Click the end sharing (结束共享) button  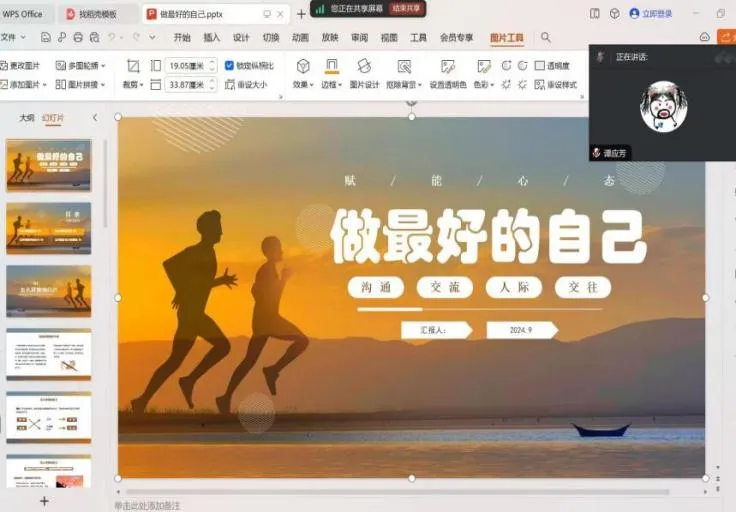pos(406,9)
